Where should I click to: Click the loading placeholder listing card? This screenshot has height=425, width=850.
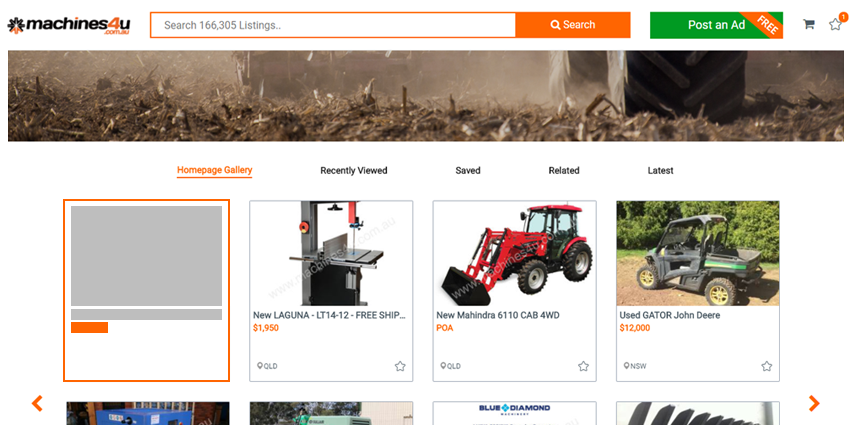click(146, 291)
